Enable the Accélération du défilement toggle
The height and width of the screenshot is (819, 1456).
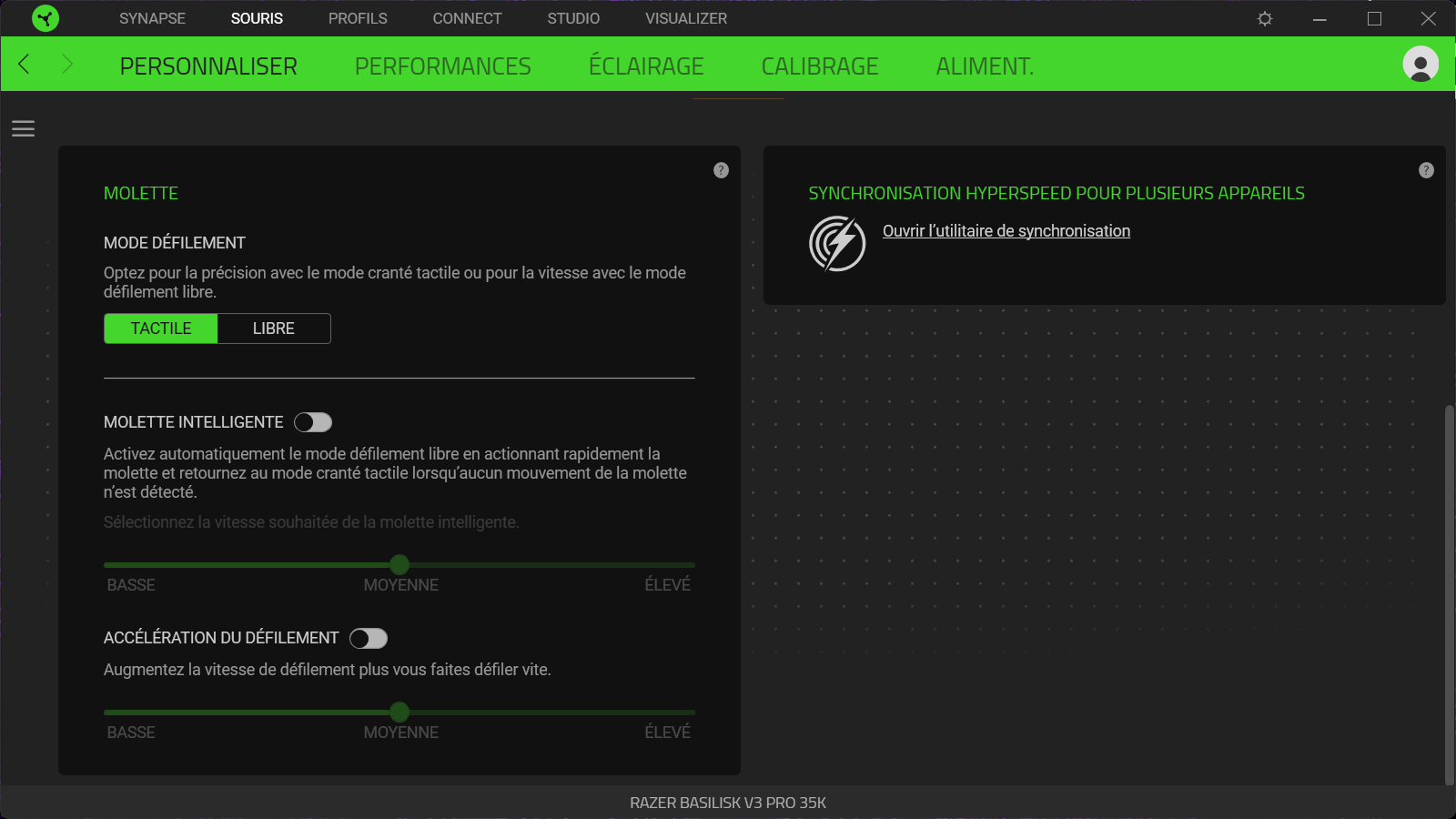click(369, 639)
